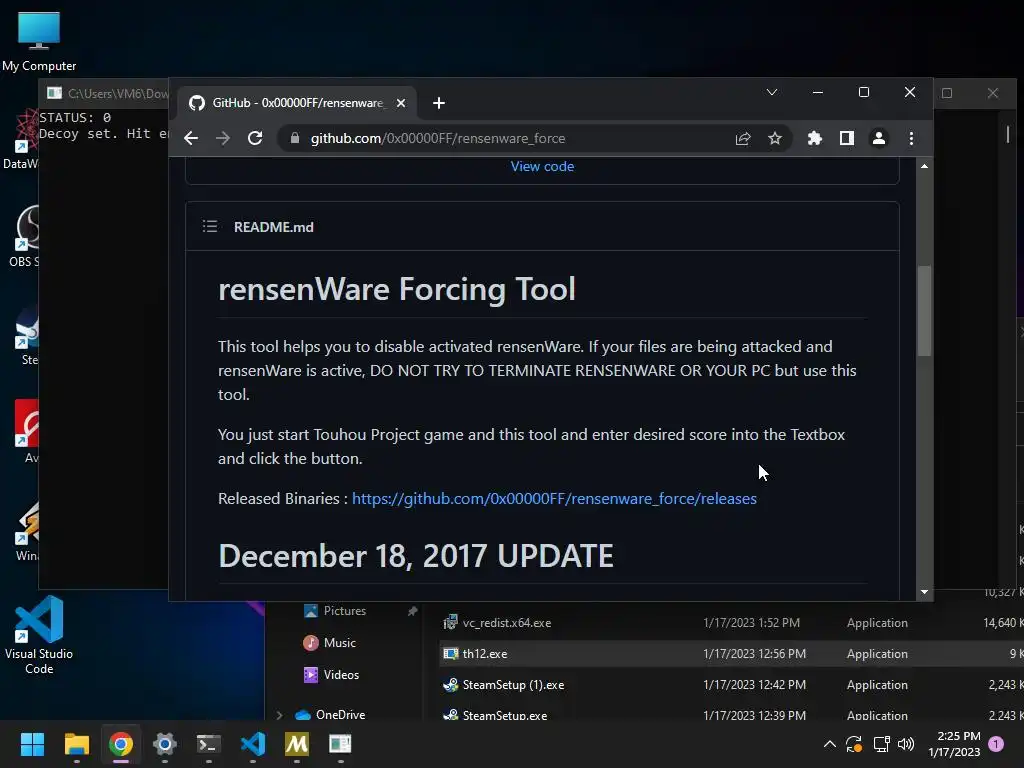This screenshot has height=768, width=1024.
Task: Toggle Chrome side panel
Action: 847,138
